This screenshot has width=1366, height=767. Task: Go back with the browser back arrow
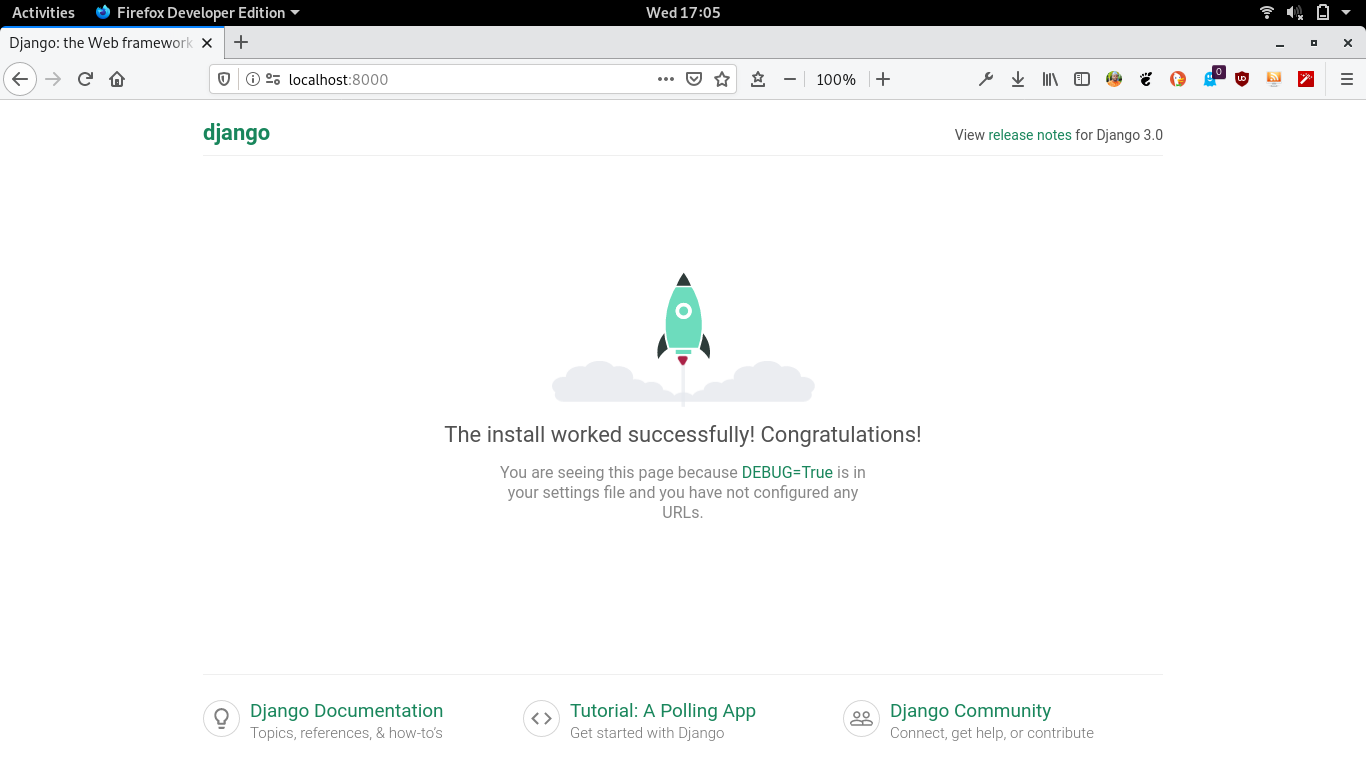(x=20, y=79)
